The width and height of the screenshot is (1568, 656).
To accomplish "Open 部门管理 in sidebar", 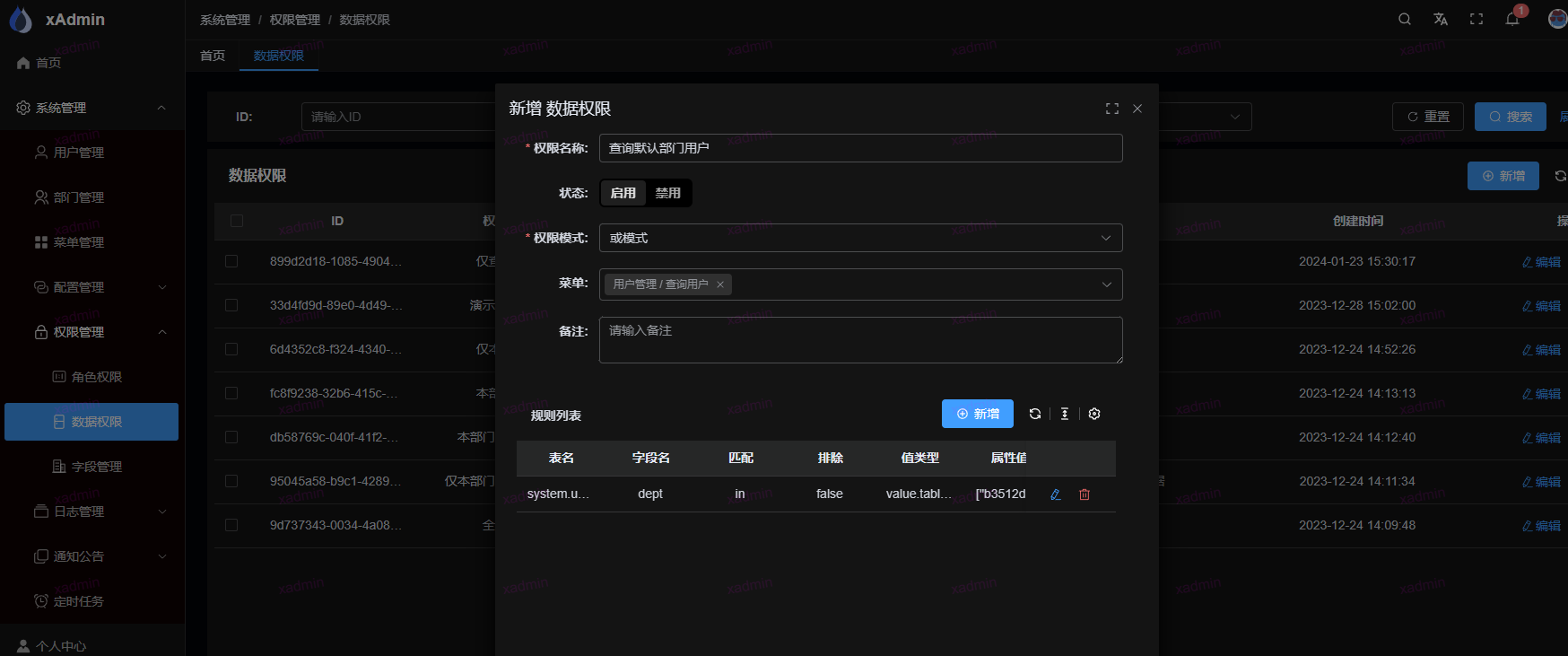I will coord(92,197).
